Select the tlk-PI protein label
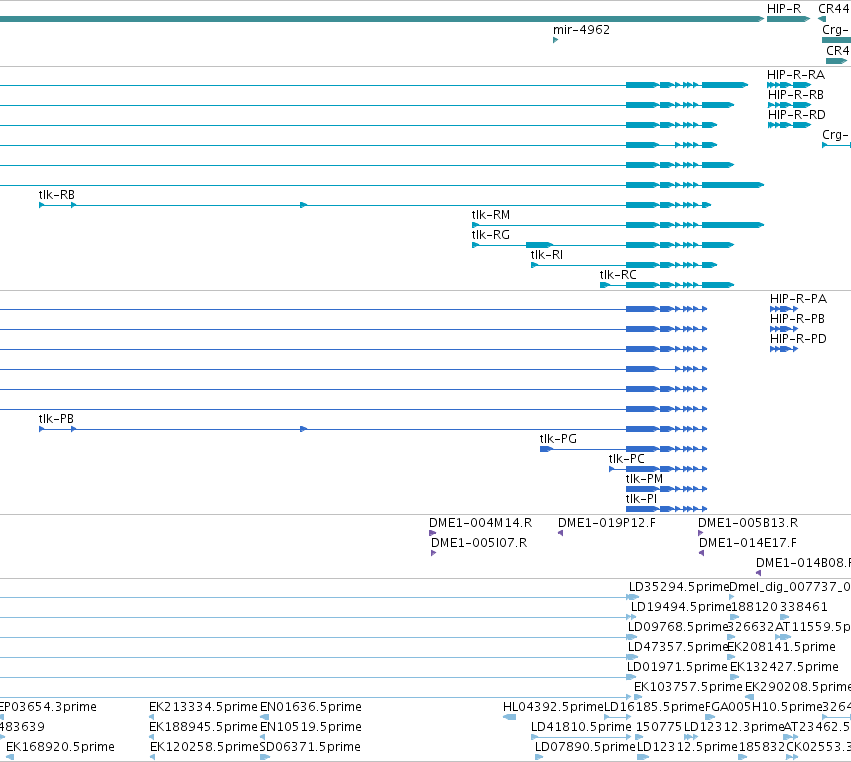This screenshot has height=762, width=851. point(641,499)
